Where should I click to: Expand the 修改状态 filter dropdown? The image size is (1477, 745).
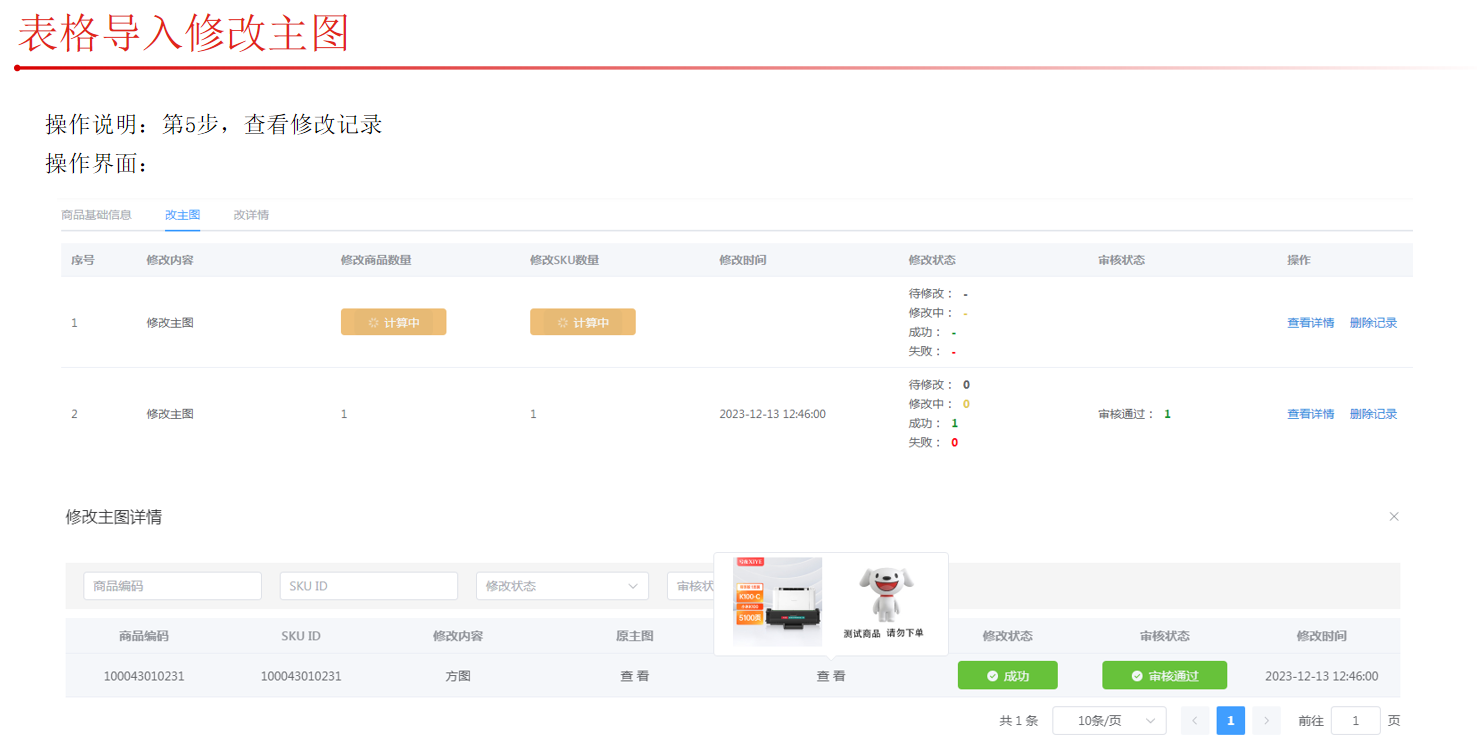click(x=562, y=586)
